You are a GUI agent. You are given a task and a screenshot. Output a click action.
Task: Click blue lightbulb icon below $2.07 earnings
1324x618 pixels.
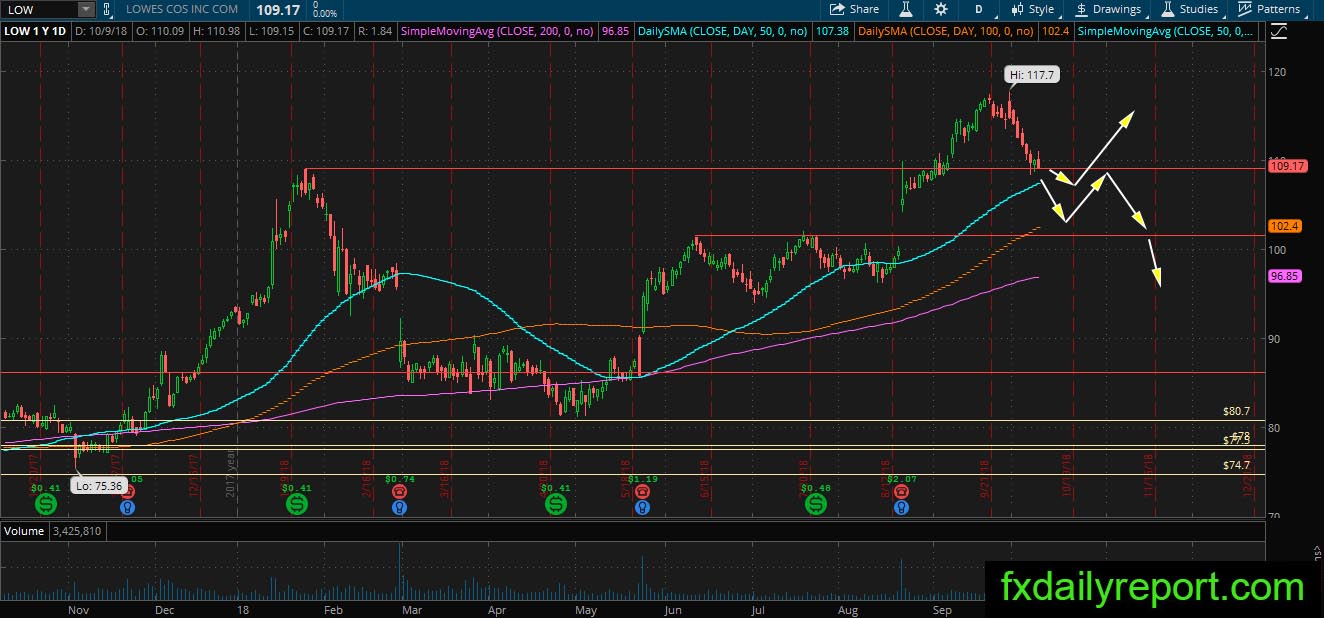pos(902,507)
